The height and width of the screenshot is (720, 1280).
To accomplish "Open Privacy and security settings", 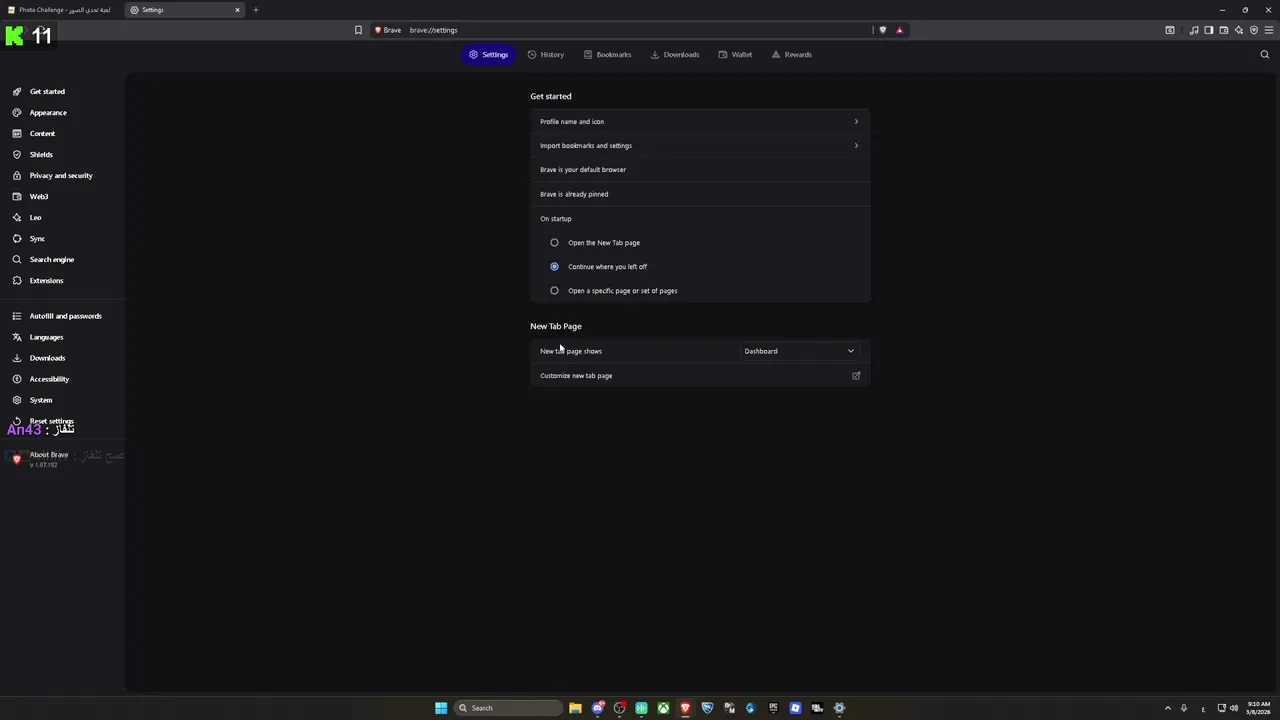I will pos(61,175).
